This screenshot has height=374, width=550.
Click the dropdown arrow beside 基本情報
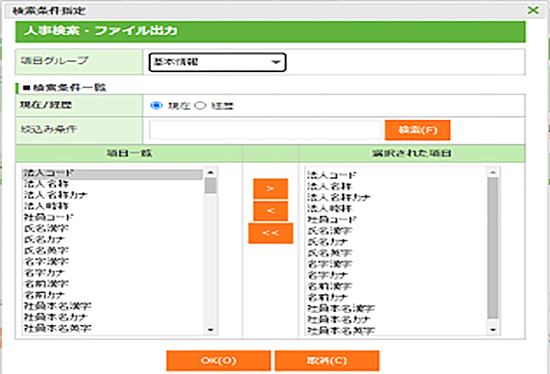coord(276,62)
